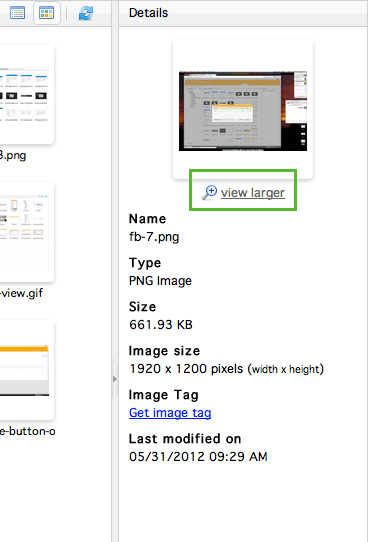This screenshot has height=542, width=369.
Task: Click the file name fb-7.png
Action: pyautogui.click(x=154, y=237)
